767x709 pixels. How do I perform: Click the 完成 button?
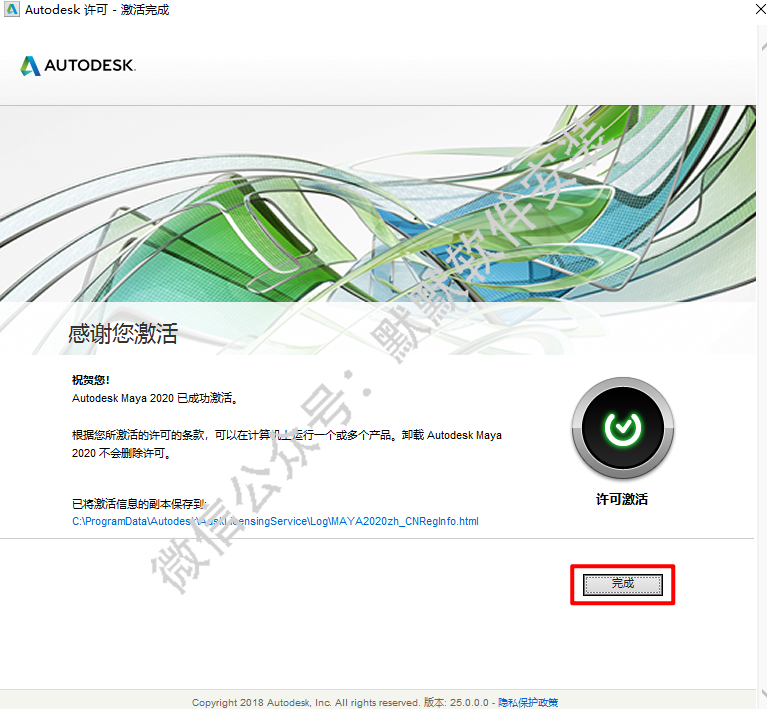coord(622,584)
